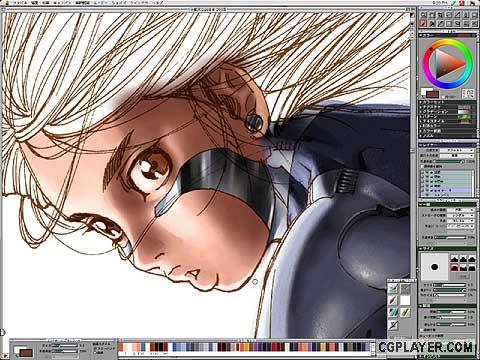480x360 pixels.
Task: Expand the カラーセット section
Action: [x=421, y=102]
